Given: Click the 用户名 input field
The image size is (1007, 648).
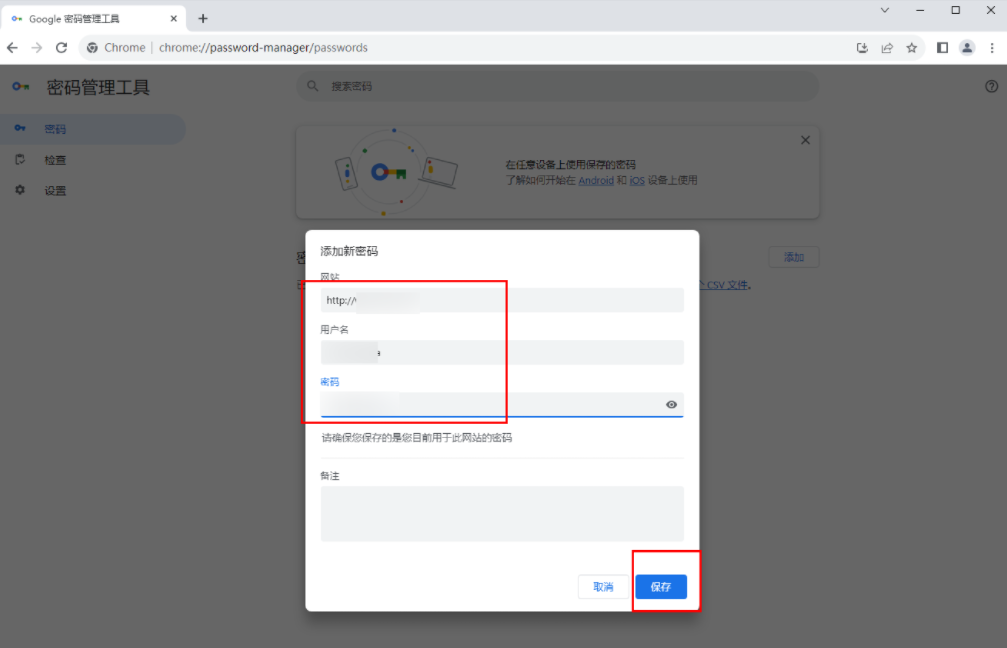Looking at the screenshot, I should click(x=502, y=352).
